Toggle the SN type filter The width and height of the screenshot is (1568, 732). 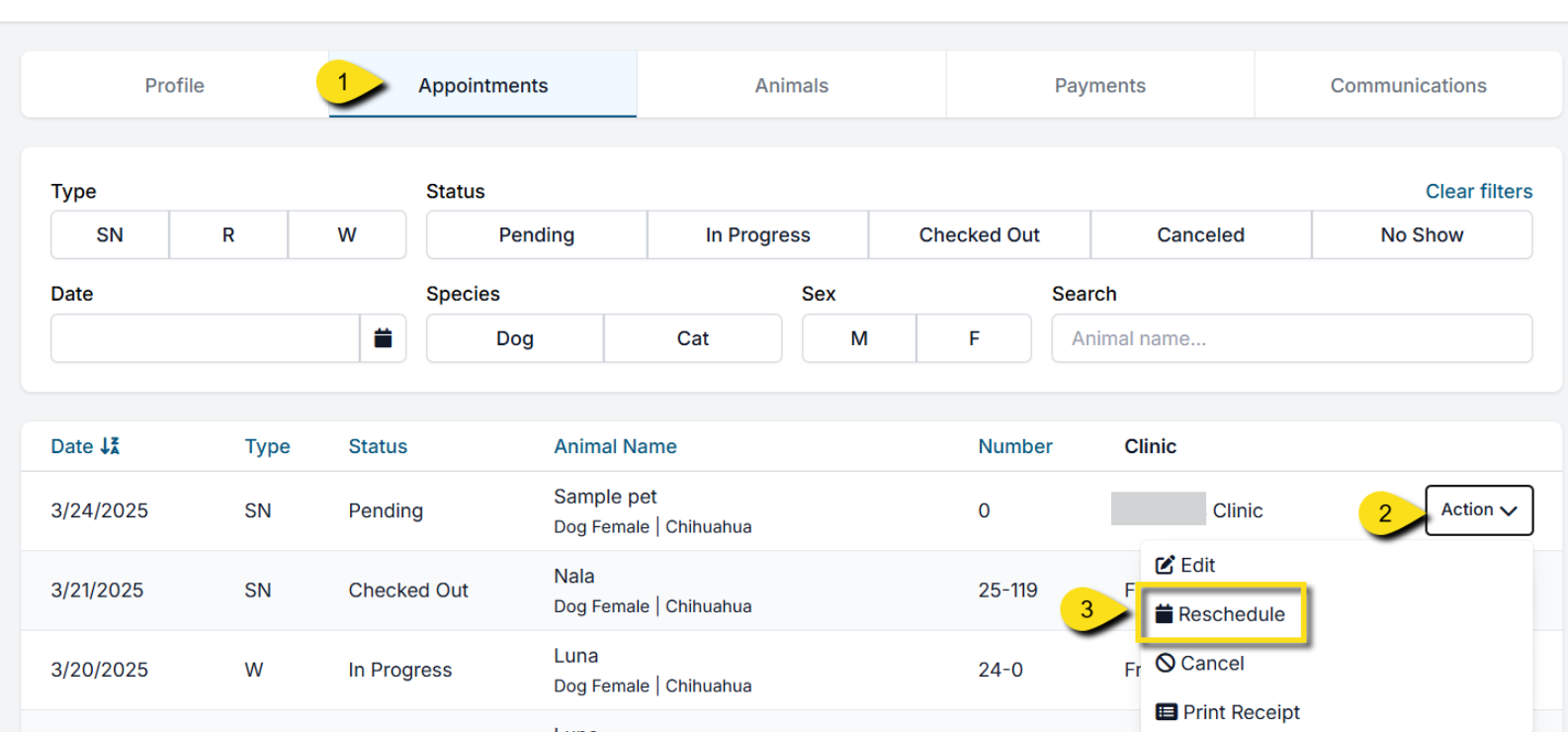[110, 234]
